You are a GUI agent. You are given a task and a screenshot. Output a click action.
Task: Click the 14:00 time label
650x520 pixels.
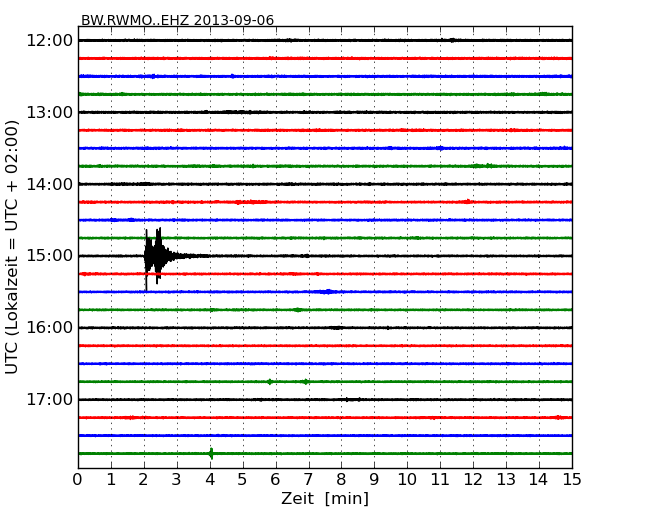click(x=50, y=184)
